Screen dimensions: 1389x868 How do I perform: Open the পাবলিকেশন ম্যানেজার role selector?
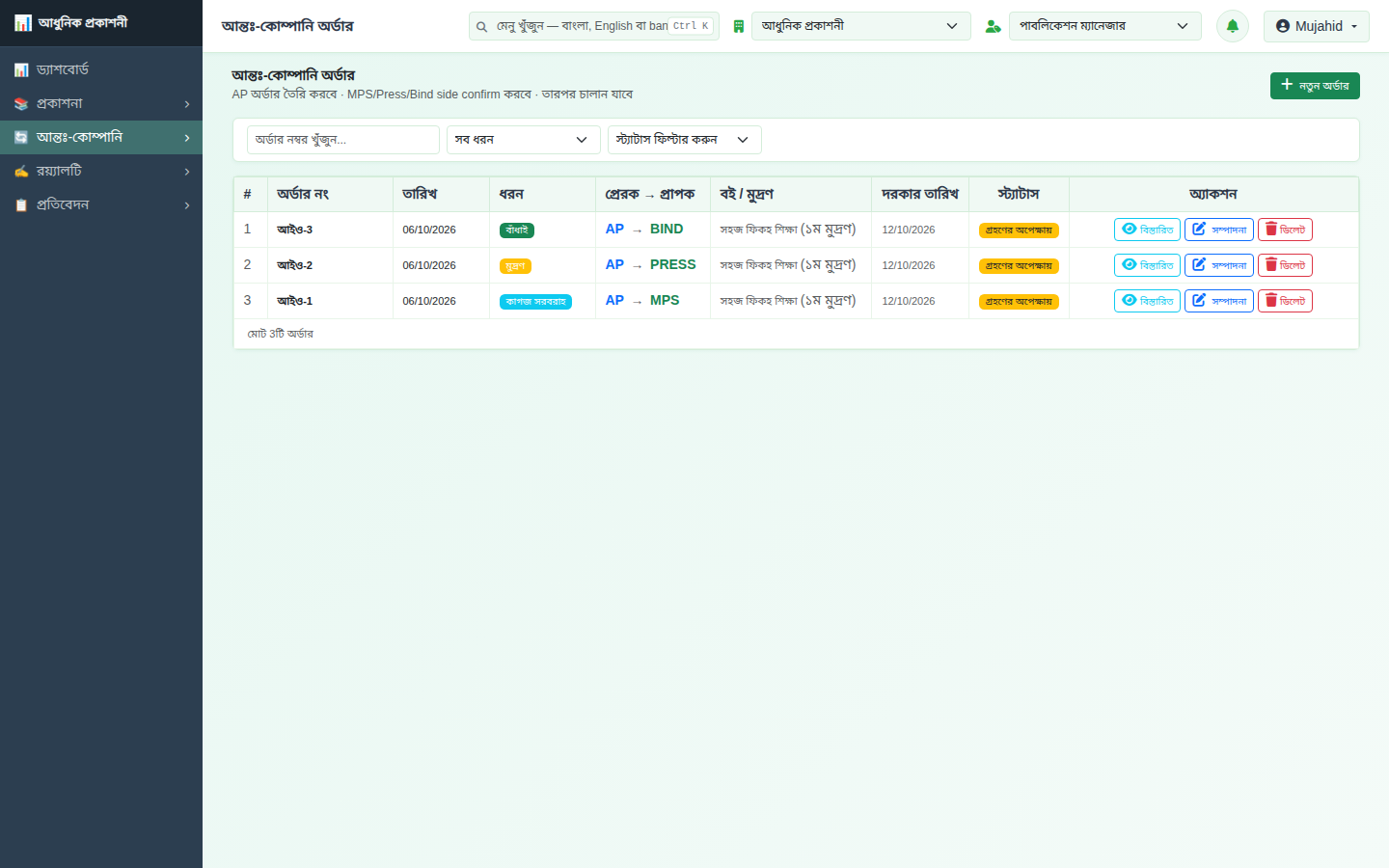[1104, 26]
